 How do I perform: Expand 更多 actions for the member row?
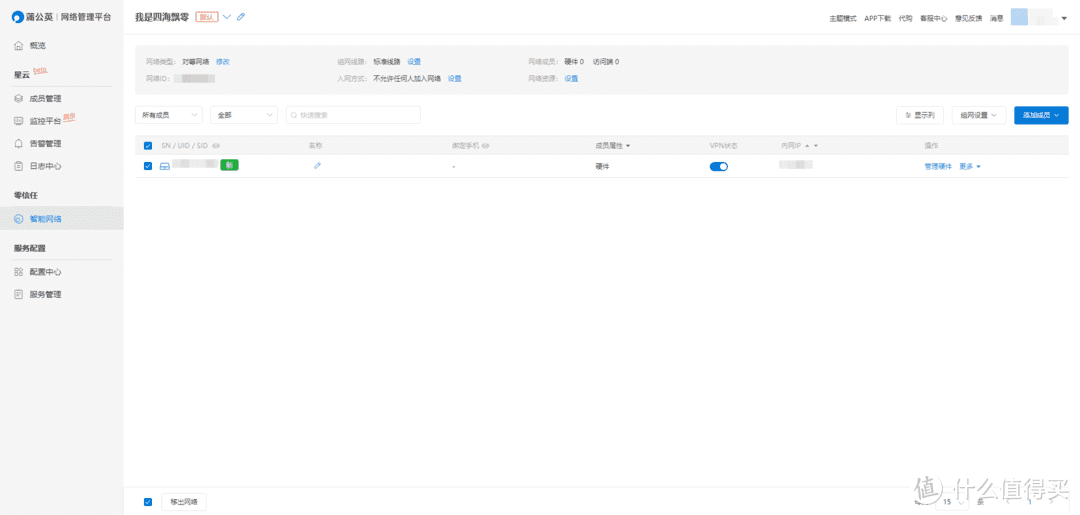[970, 166]
